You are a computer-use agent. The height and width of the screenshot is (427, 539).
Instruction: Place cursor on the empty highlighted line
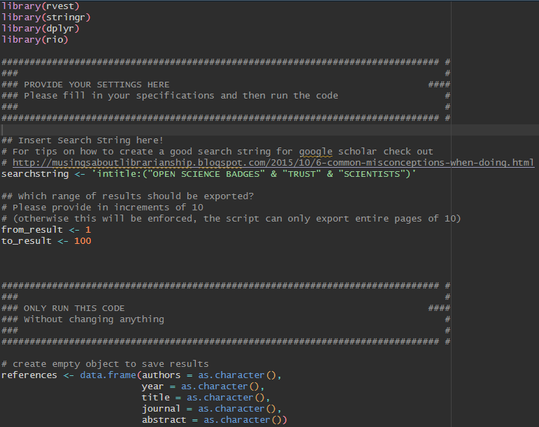pos(270,130)
